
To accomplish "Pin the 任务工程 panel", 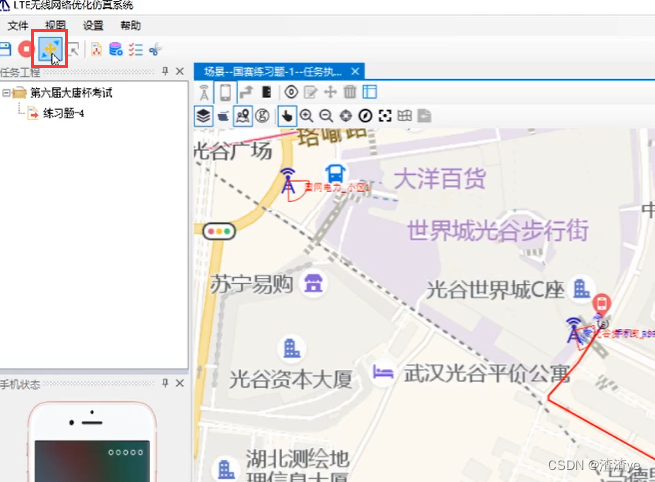I will click(x=165, y=71).
